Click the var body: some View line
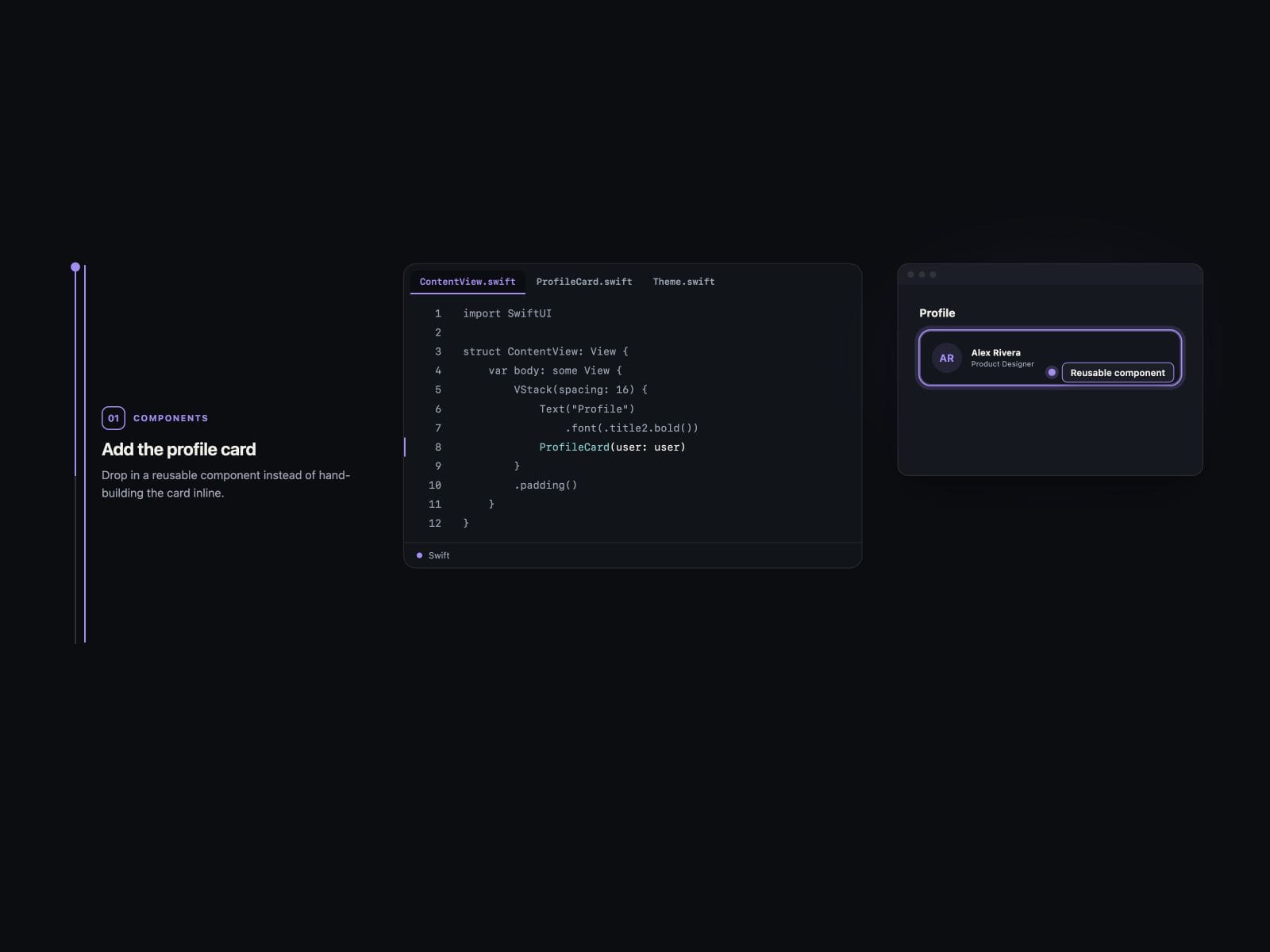 point(555,370)
